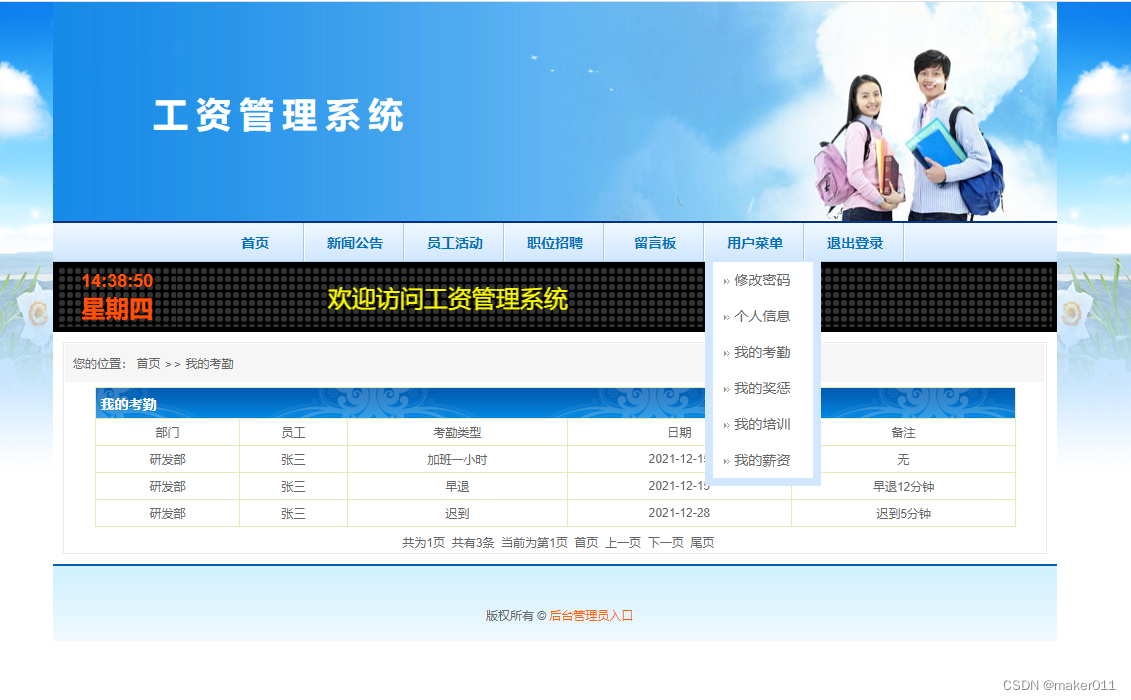Open 我的薪资 from the user menu
The width and height of the screenshot is (1131, 700).
(762, 460)
